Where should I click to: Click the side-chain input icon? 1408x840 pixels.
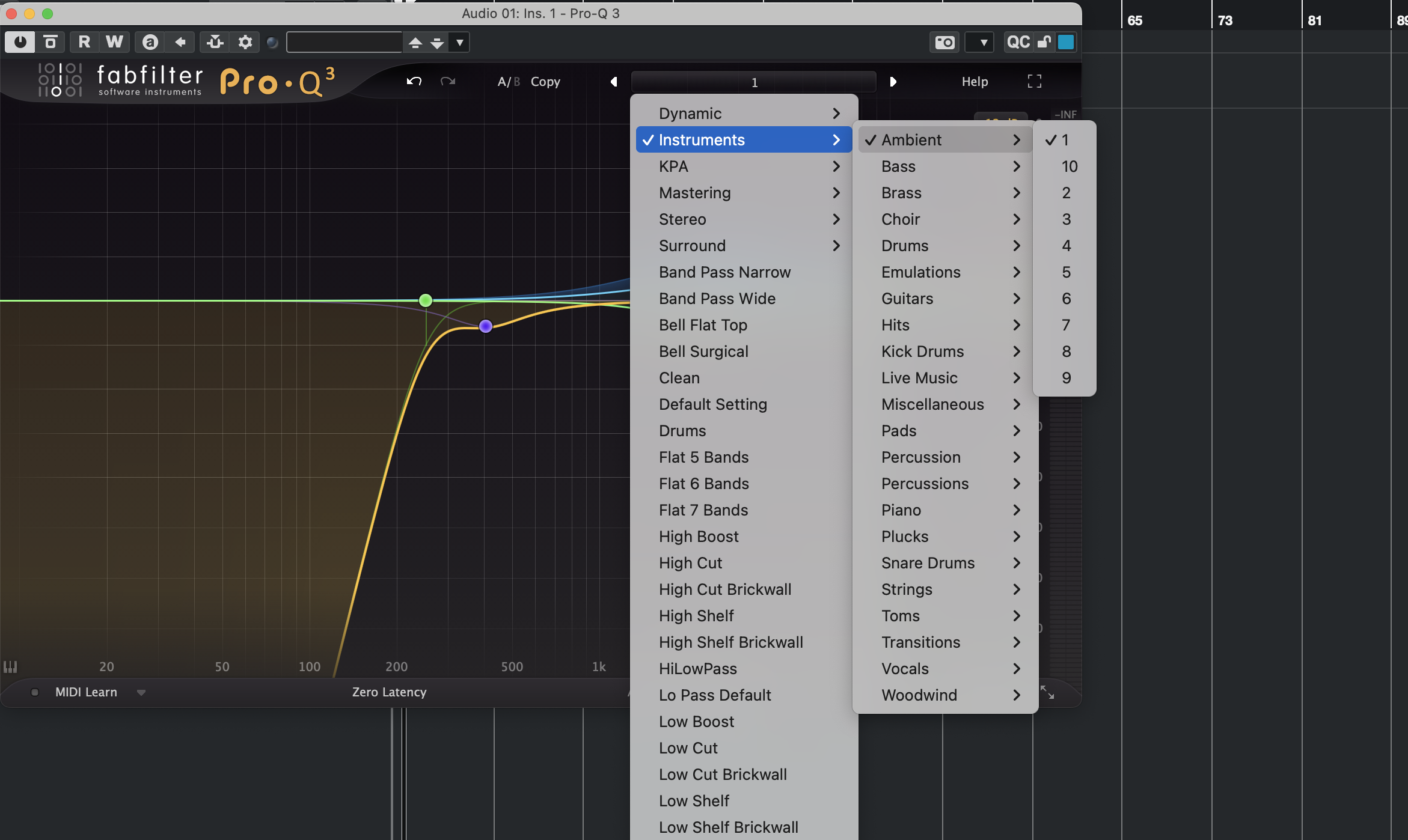(215, 42)
